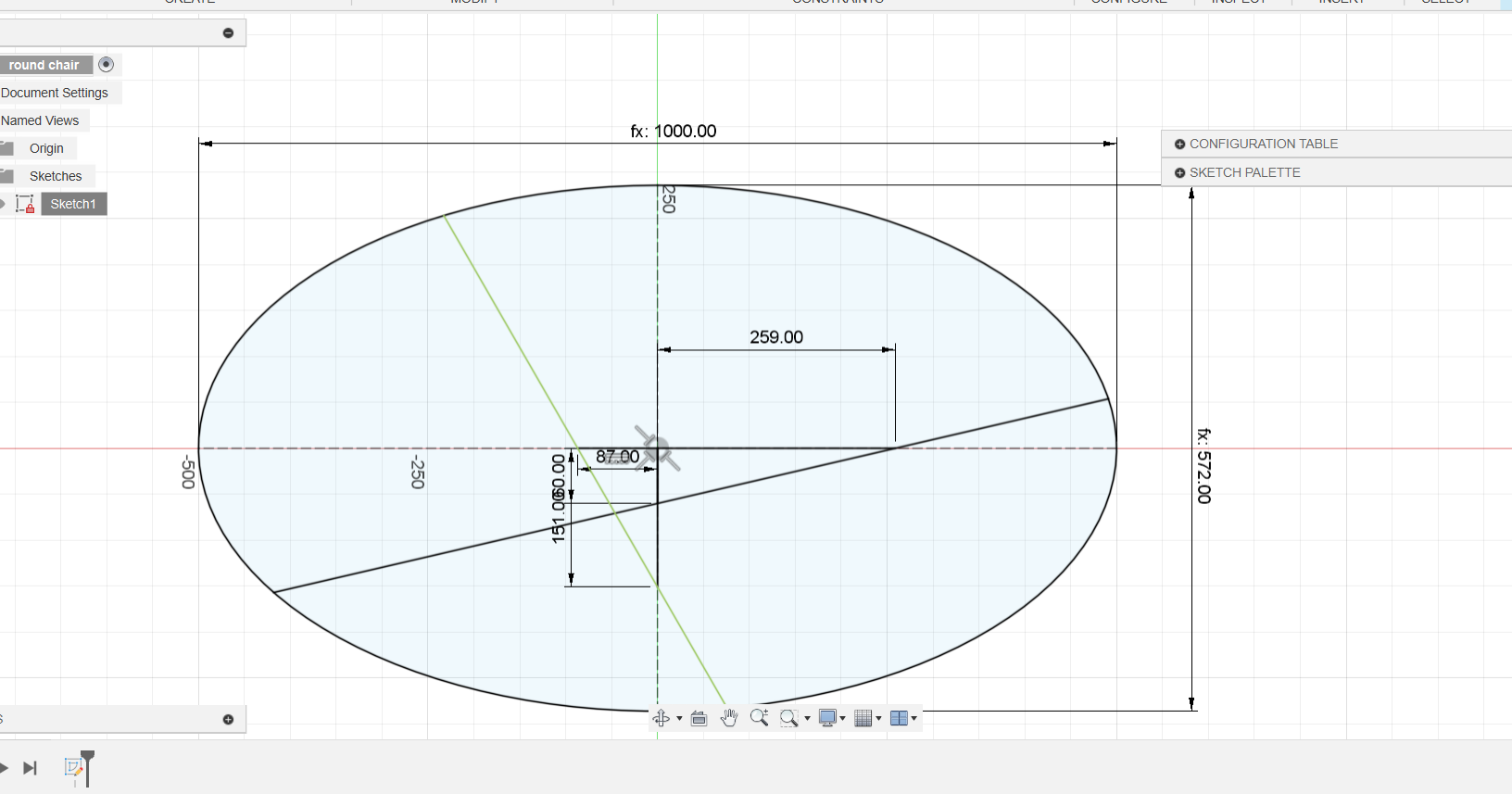Select the Orbit navigation tool
The width and height of the screenshot is (1512, 794).
(661, 718)
